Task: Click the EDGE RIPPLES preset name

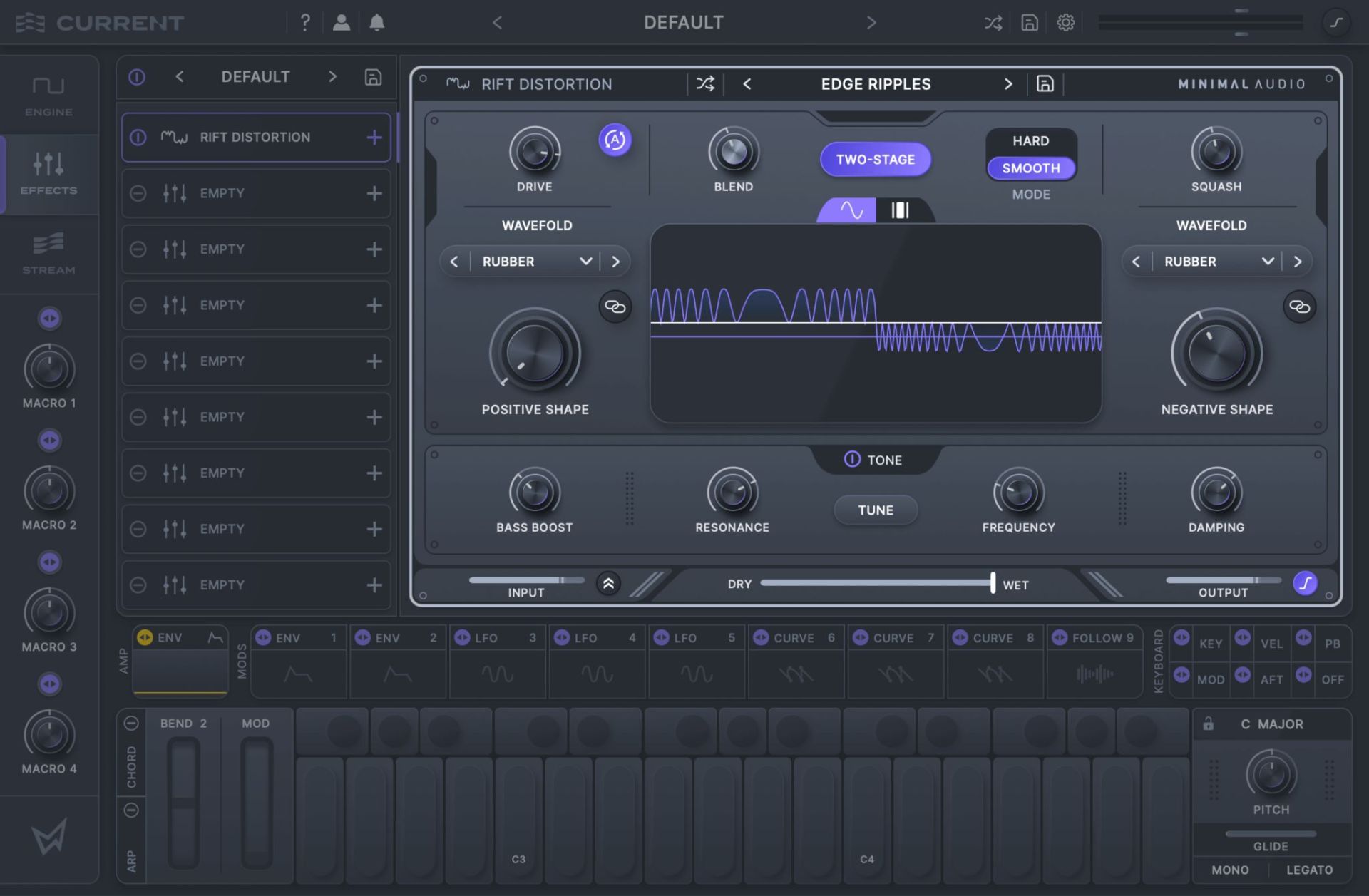Action: [876, 84]
